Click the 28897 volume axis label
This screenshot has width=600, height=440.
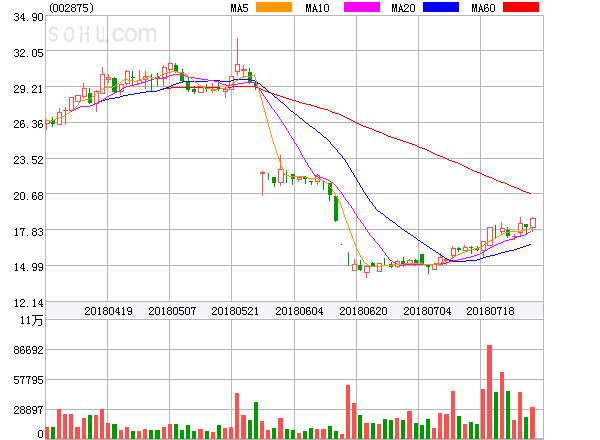(x=28, y=410)
